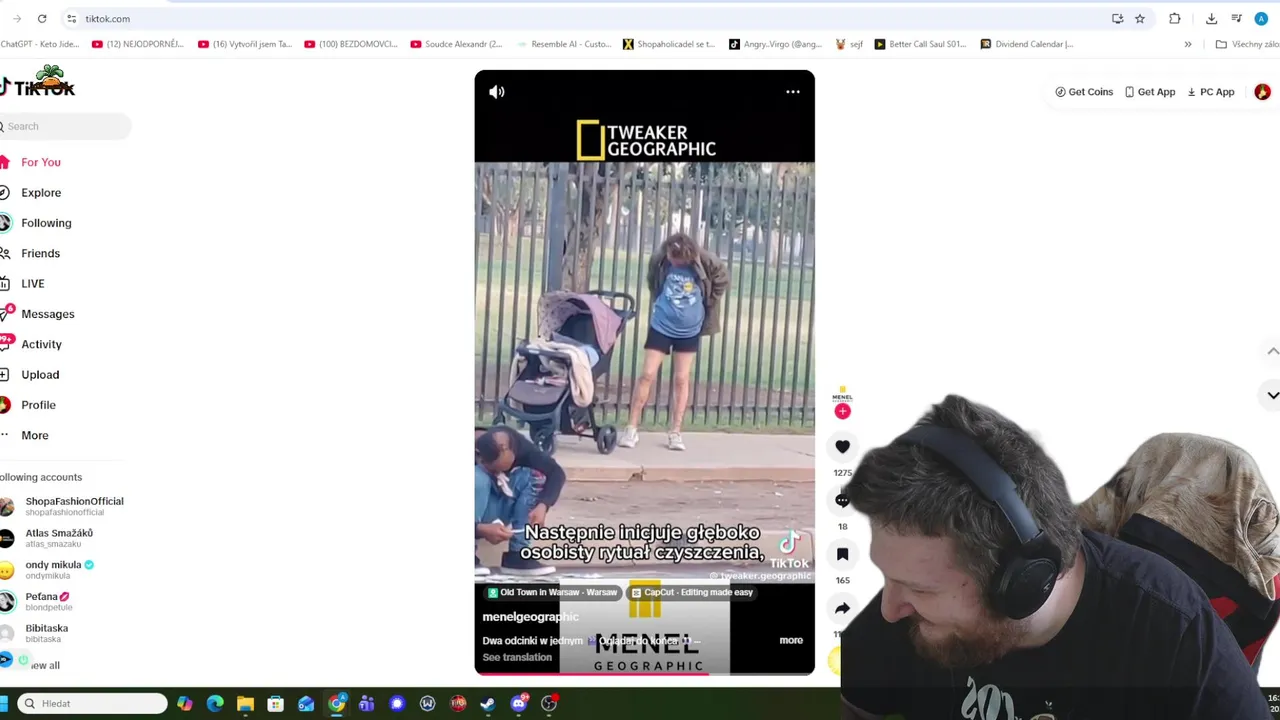Reload the page in Chrome
This screenshot has height=720, width=1280.
click(42, 19)
